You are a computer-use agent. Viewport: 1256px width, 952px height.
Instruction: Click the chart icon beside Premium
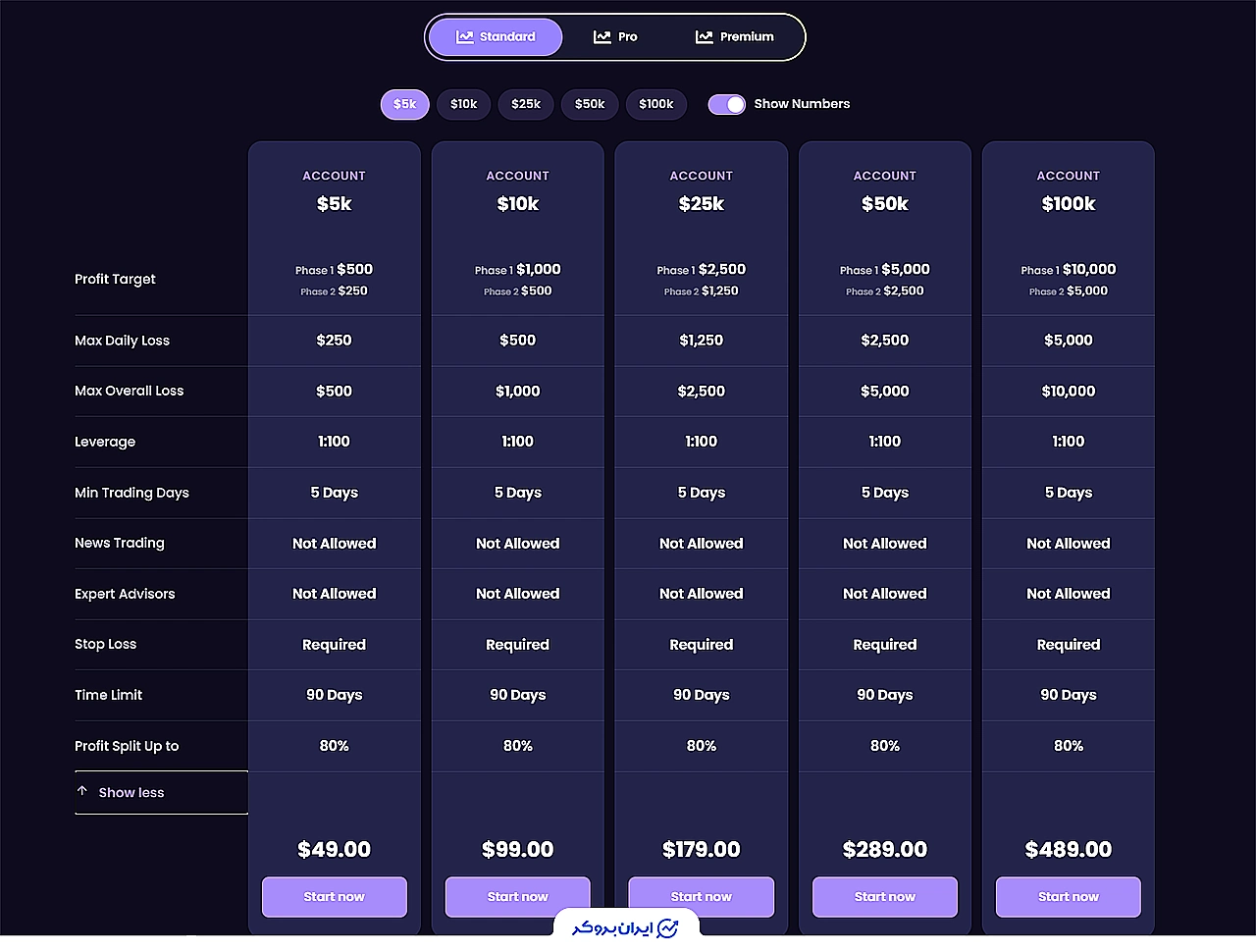coord(704,37)
